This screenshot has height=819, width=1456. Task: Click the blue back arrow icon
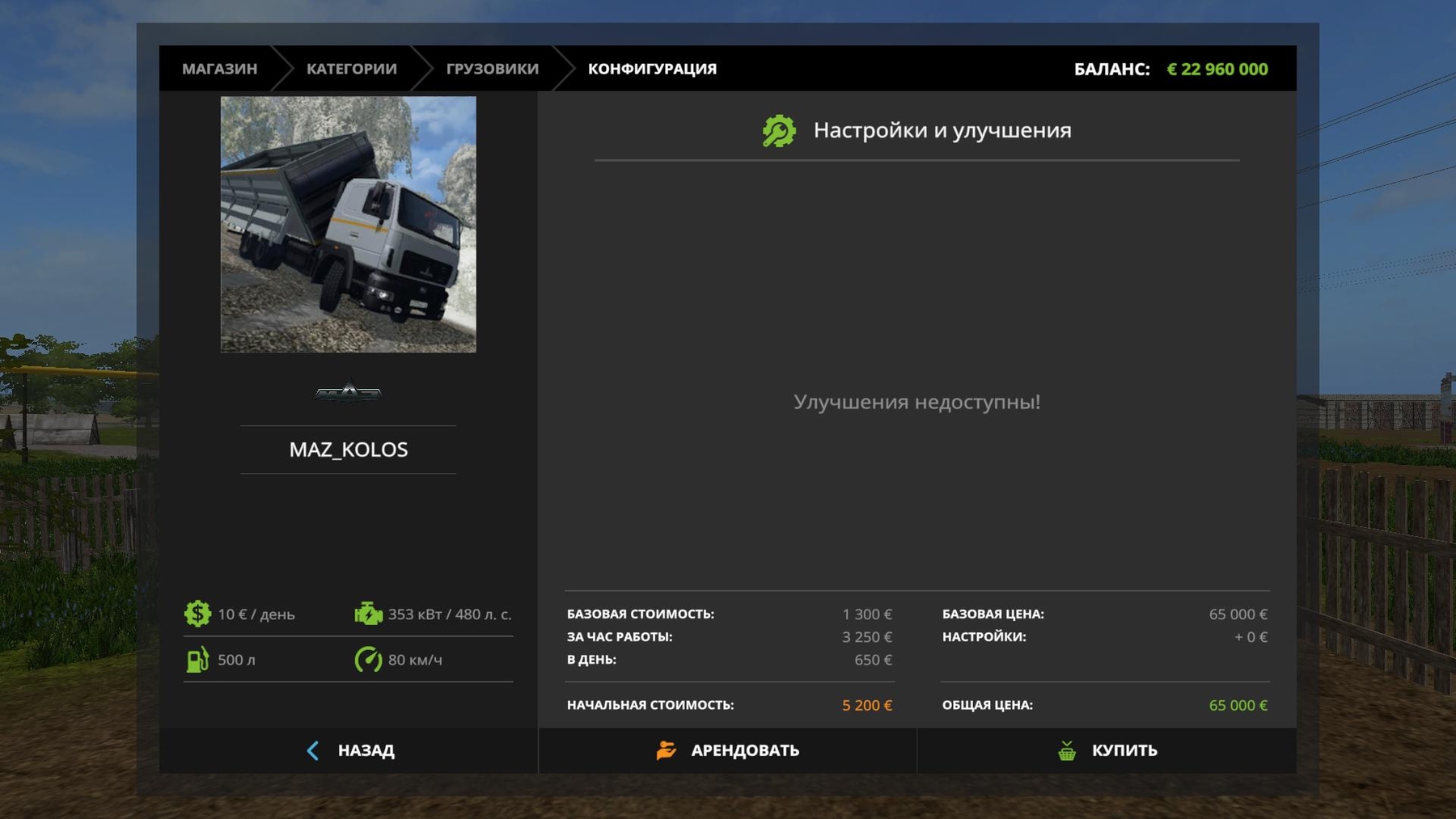point(313,751)
